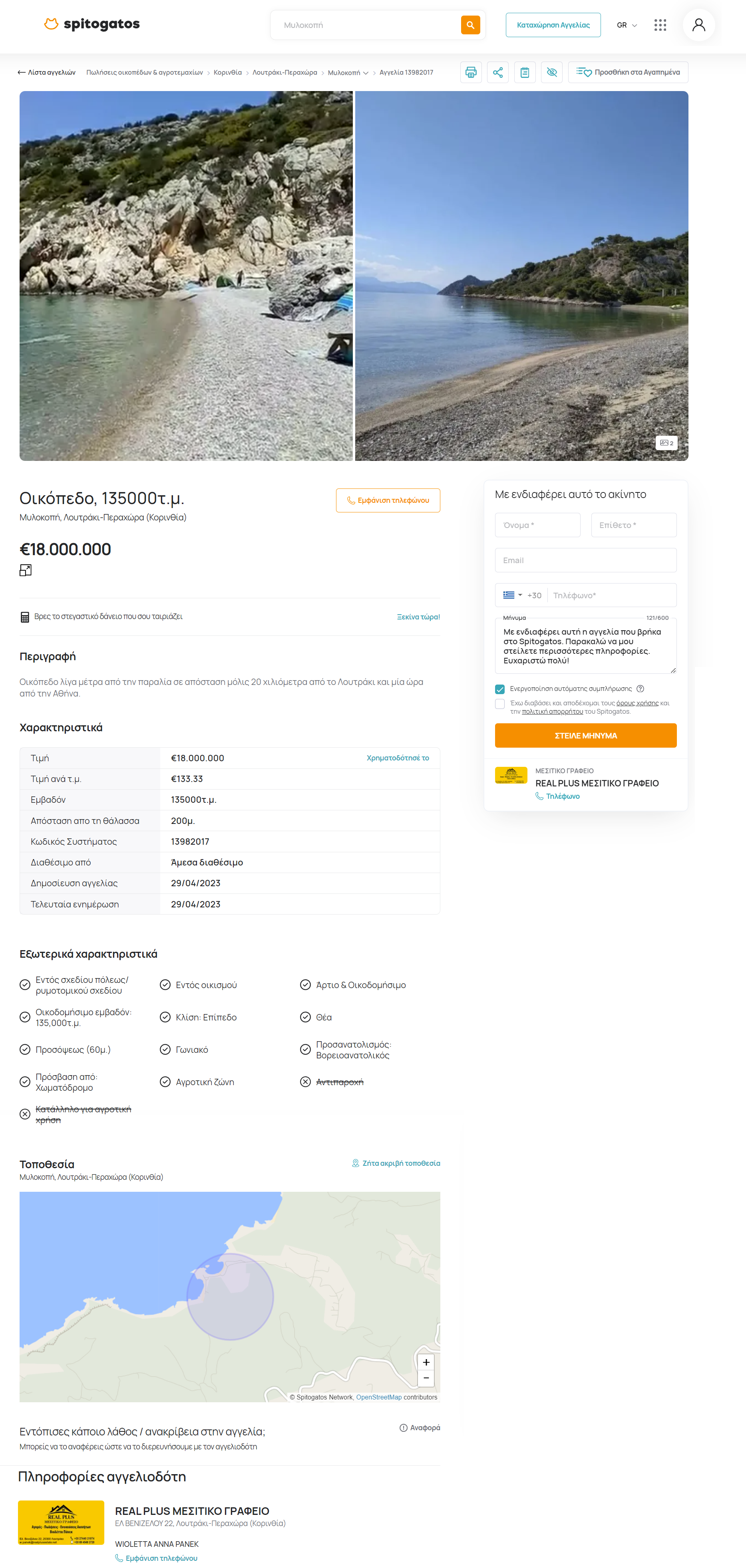
Task: Click the Email input field
Action: tap(585, 560)
